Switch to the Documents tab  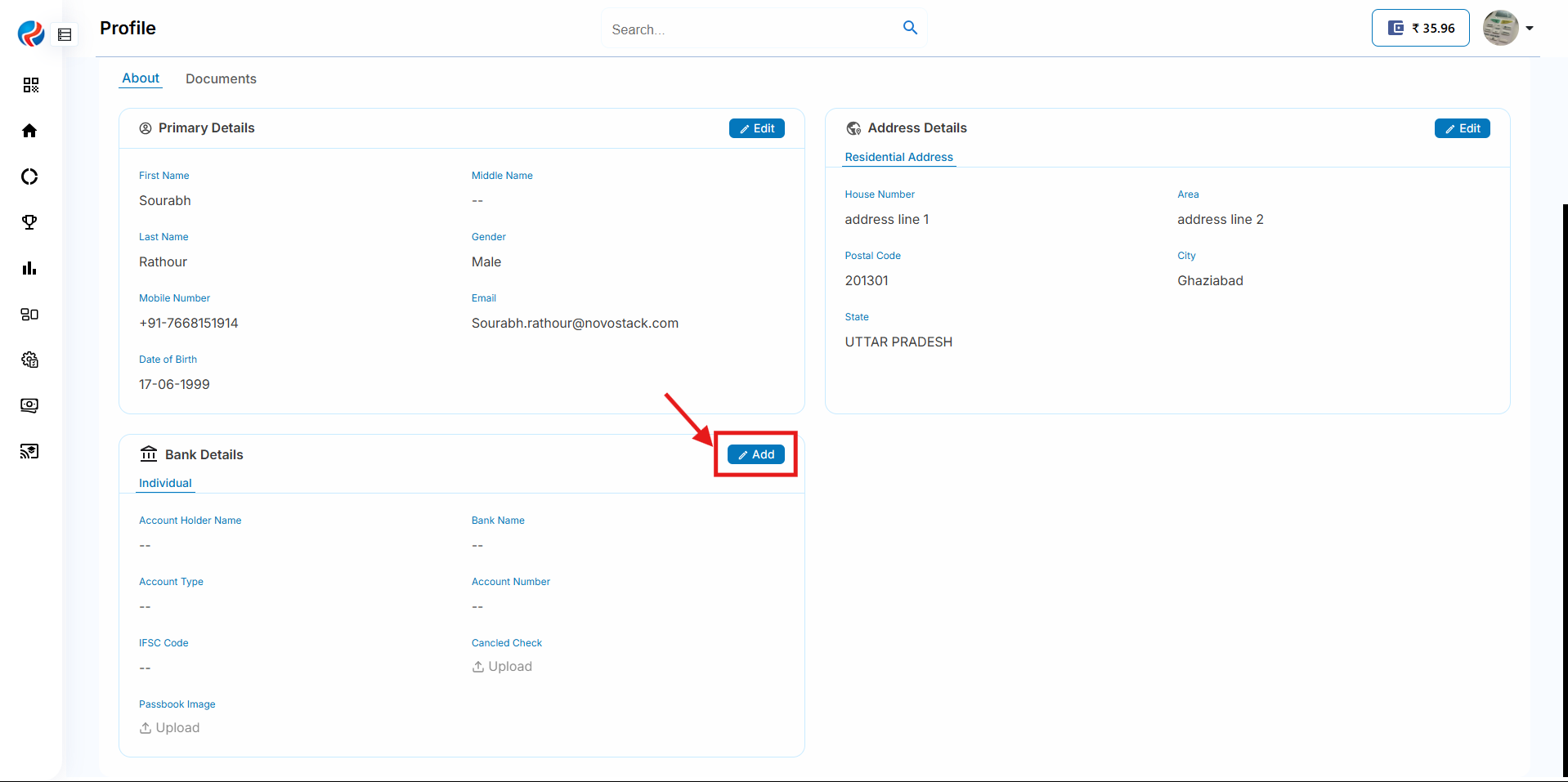pos(221,78)
